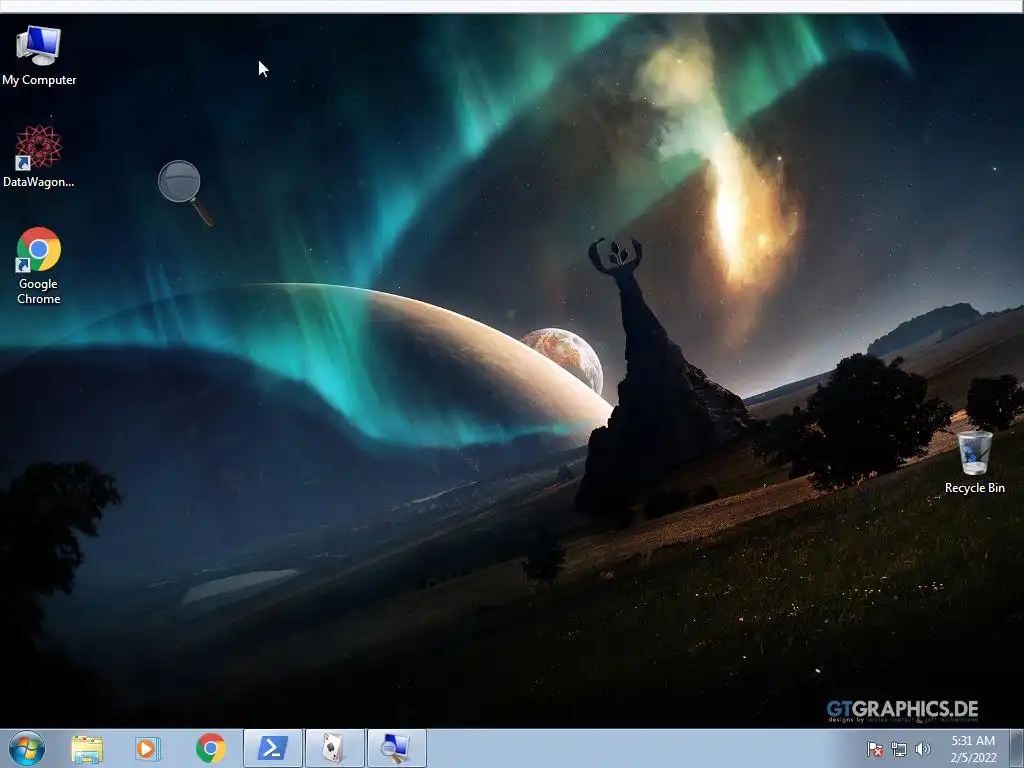Open the network status tray icon
Image resolution: width=1024 pixels, height=768 pixels.
[899, 749]
